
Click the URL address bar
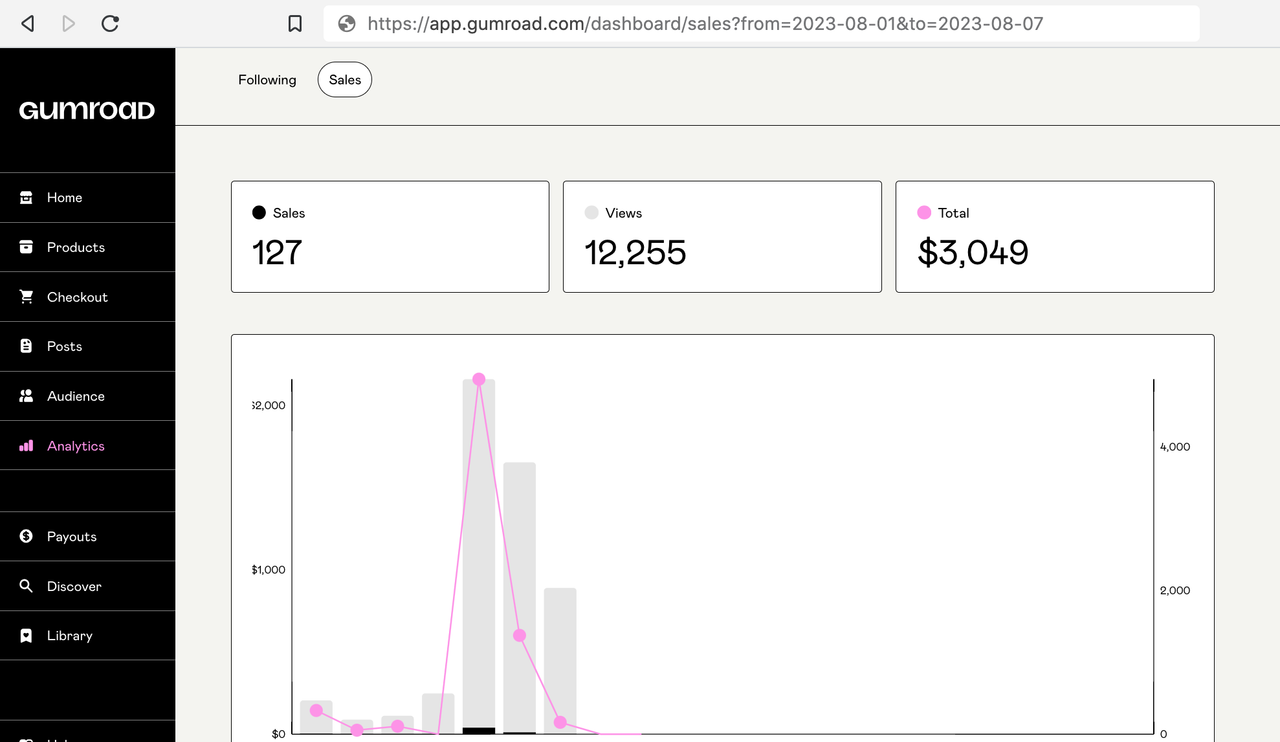tap(760, 23)
